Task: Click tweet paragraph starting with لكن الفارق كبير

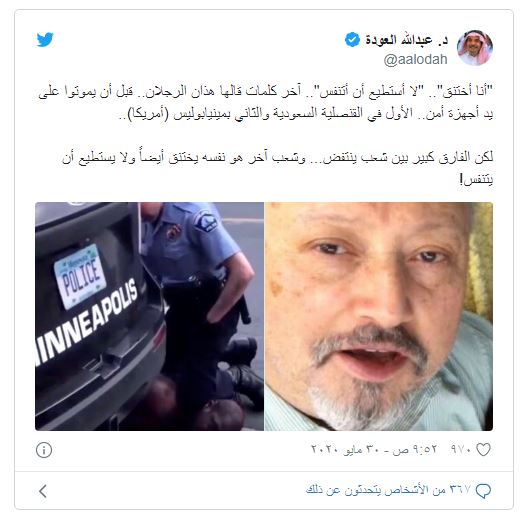Action: [x=277, y=168]
